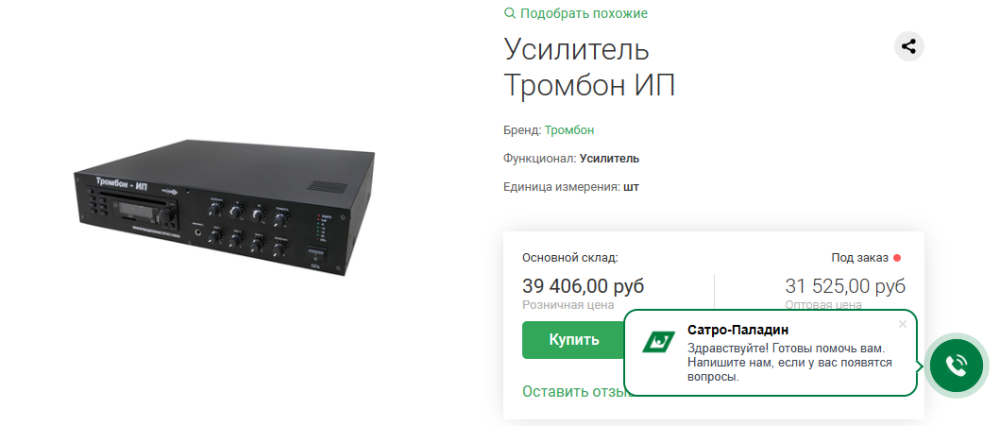The height and width of the screenshot is (426, 1000).
Task: Click the Сатро-Паладин logo in chat popup
Action: tap(659, 342)
